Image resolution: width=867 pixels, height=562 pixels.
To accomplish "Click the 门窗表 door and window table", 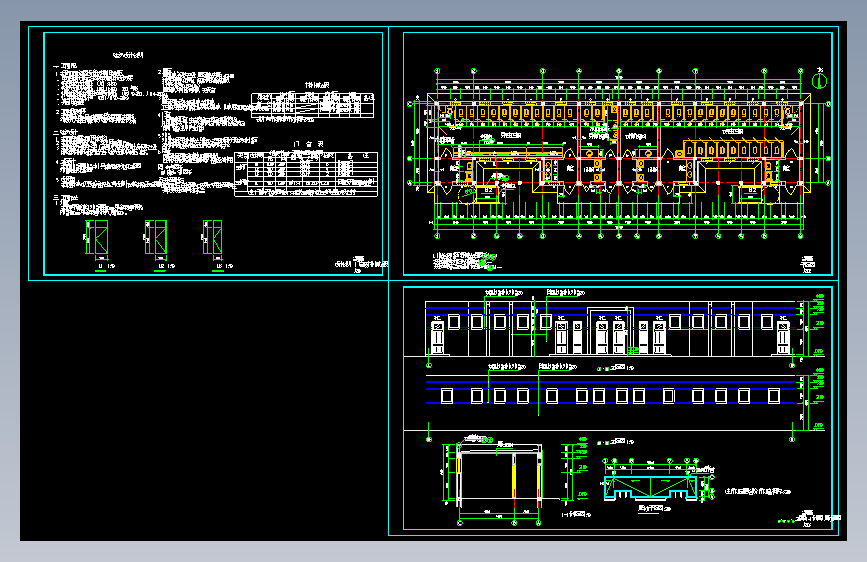I will [x=306, y=174].
